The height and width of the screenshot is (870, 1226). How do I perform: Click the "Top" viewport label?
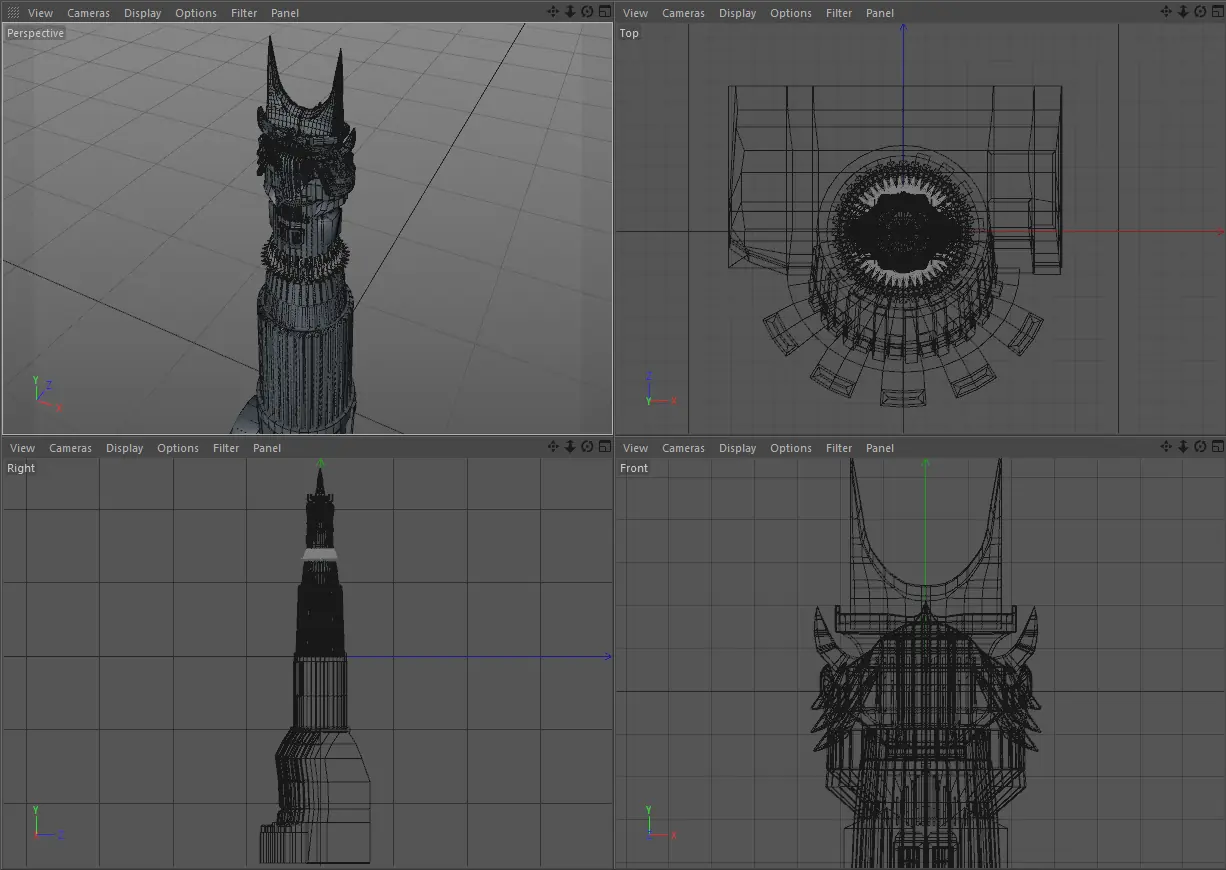pyautogui.click(x=629, y=33)
